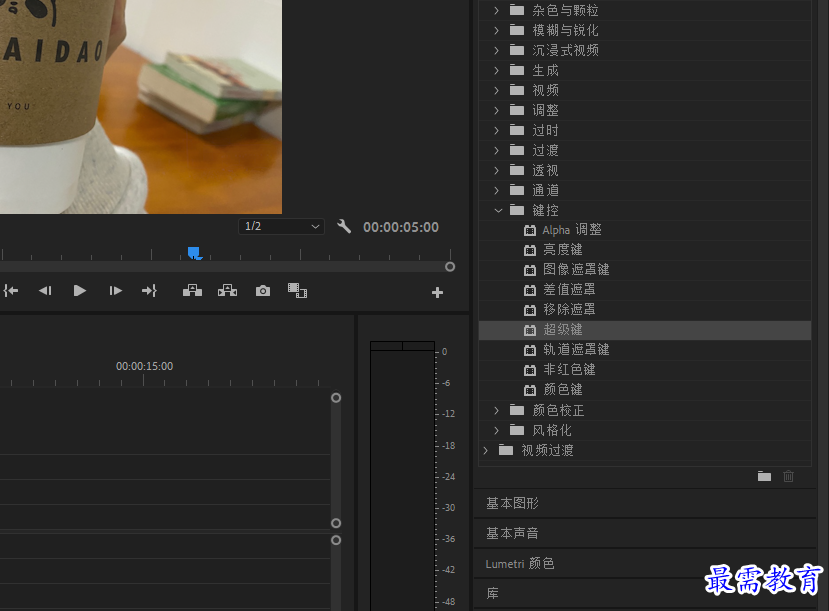Select the 差值遮罩 effect

(x=645, y=290)
